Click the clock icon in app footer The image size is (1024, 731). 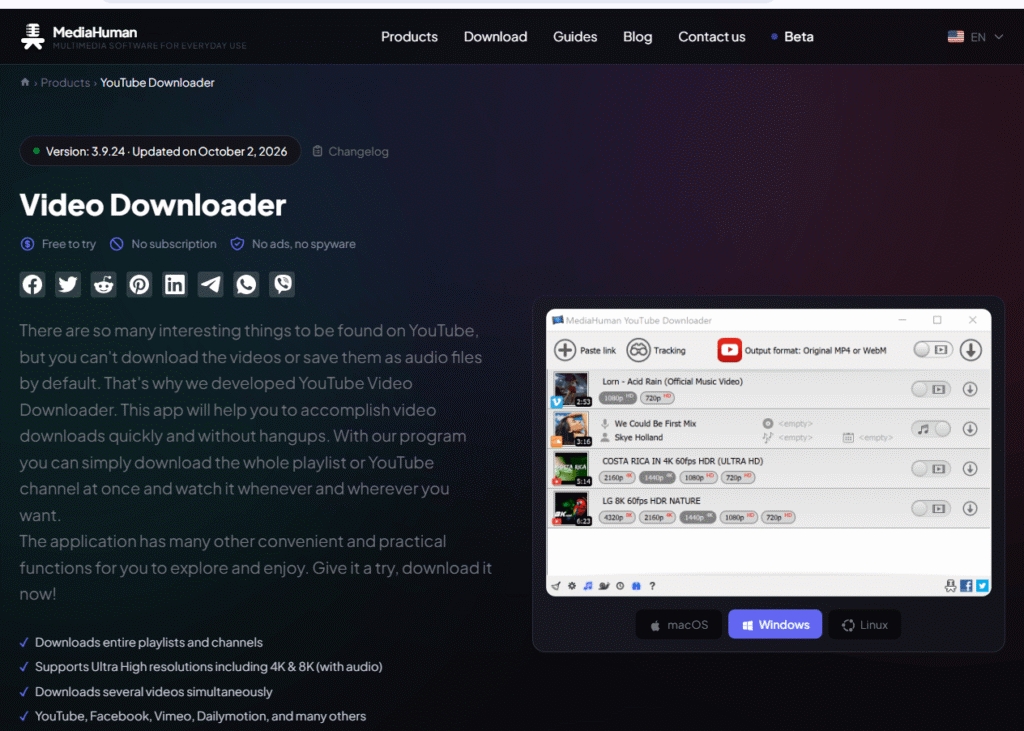pos(620,586)
